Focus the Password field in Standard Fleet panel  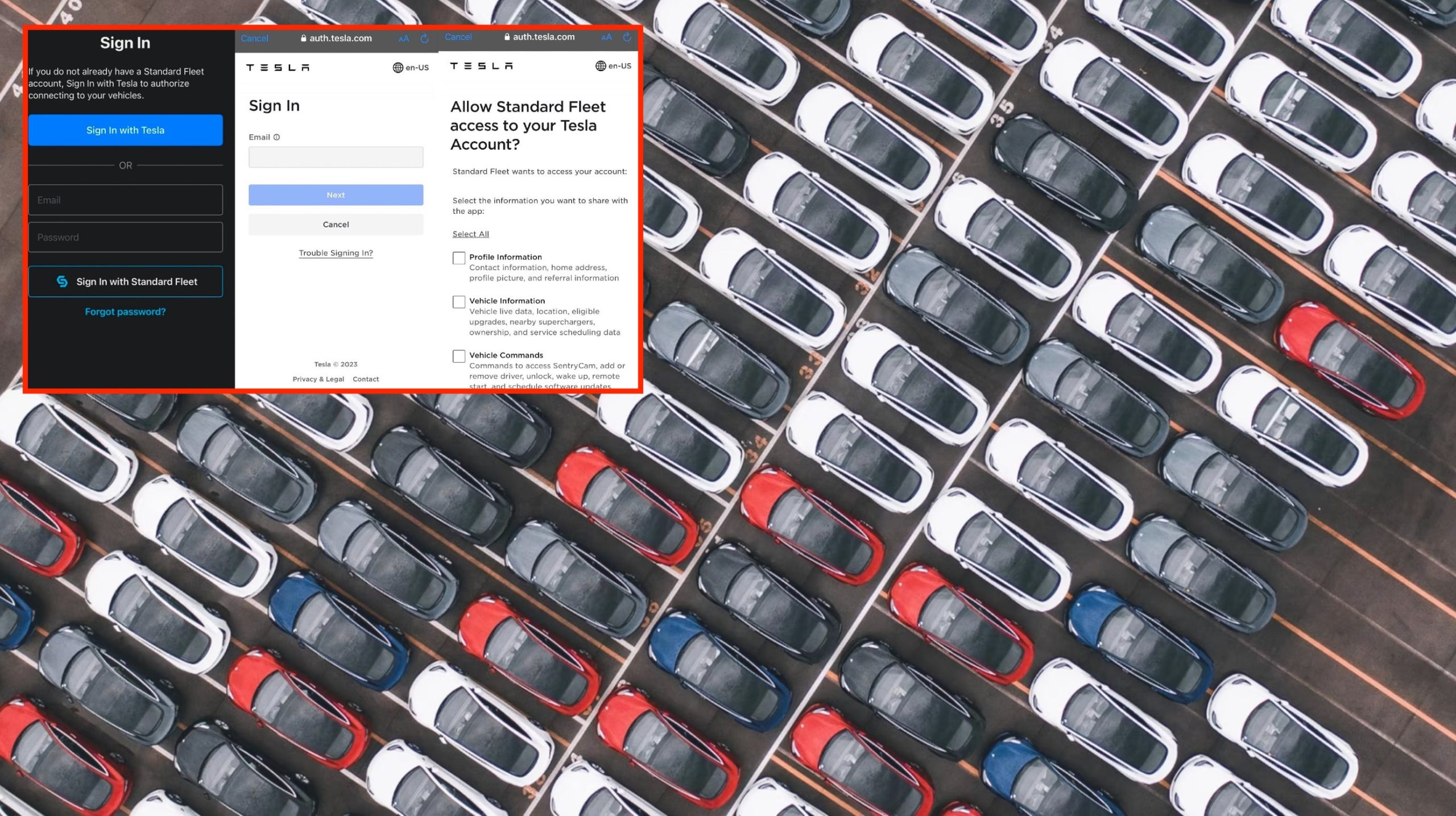pyautogui.click(x=125, y=237)
